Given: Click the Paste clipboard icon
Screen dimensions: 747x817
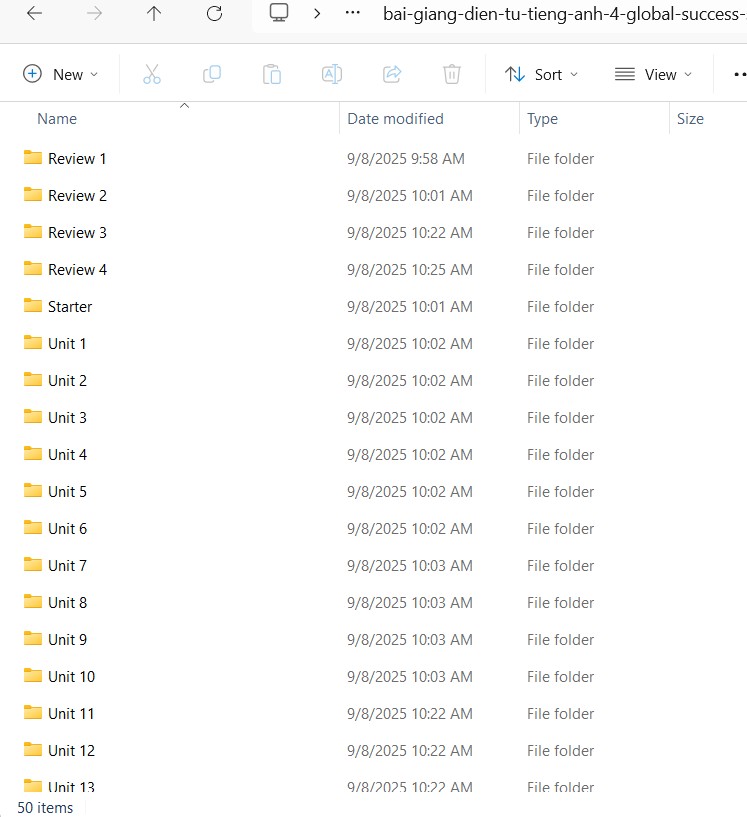Looking at the screenshot, I should coord(272,74).
